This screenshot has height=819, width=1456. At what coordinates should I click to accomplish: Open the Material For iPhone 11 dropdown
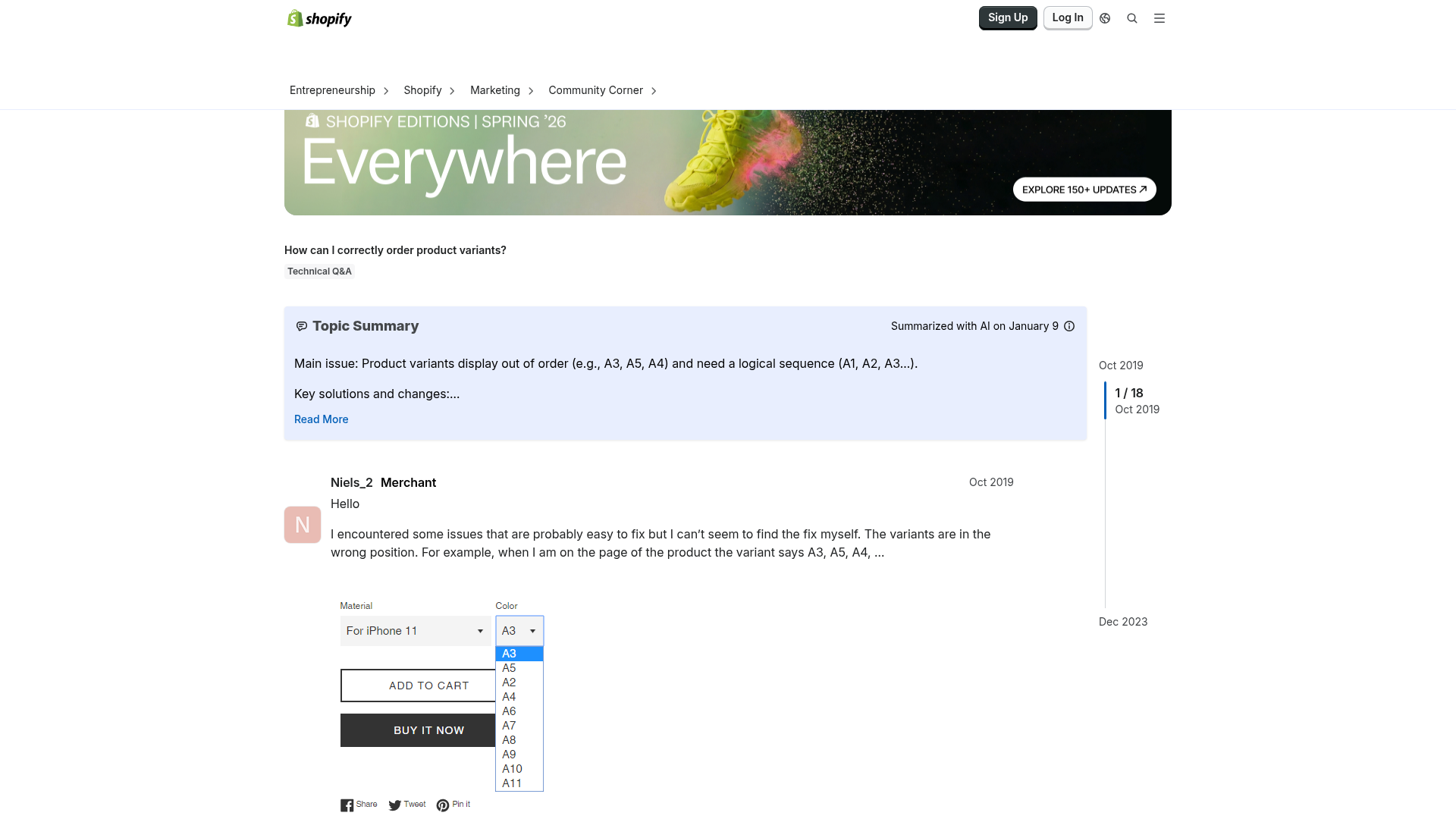coord(416,631)
